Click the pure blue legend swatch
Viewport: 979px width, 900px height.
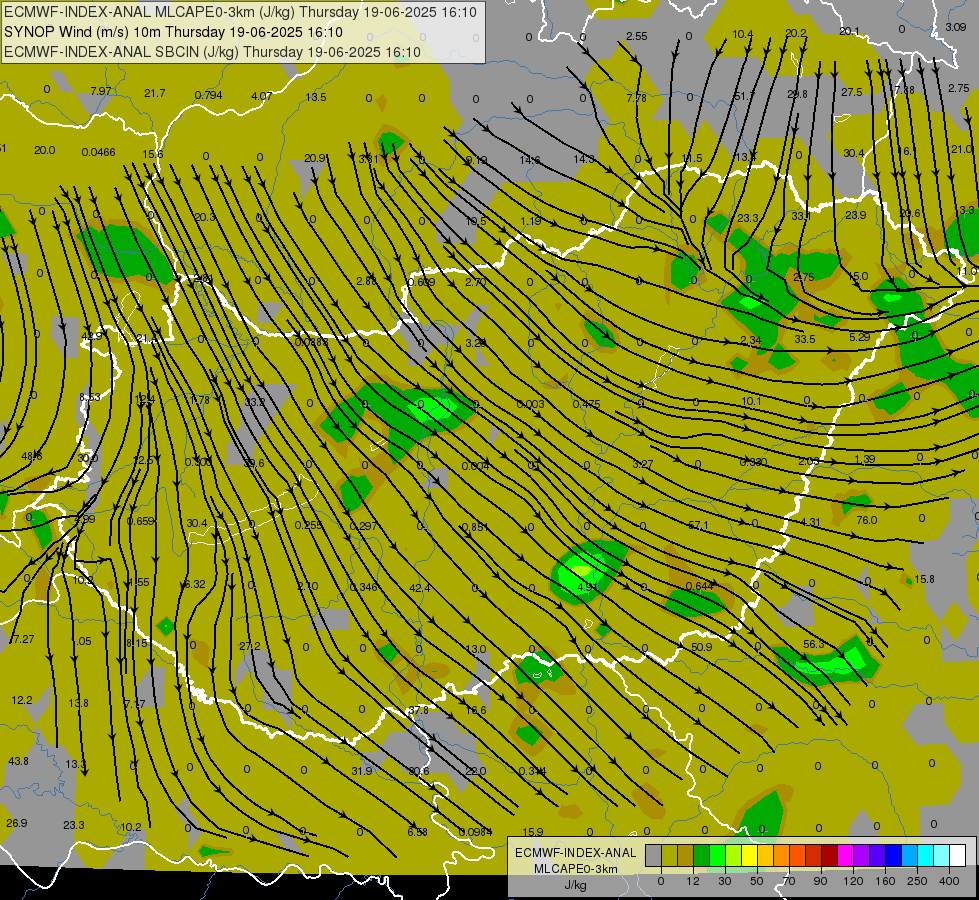894,855
